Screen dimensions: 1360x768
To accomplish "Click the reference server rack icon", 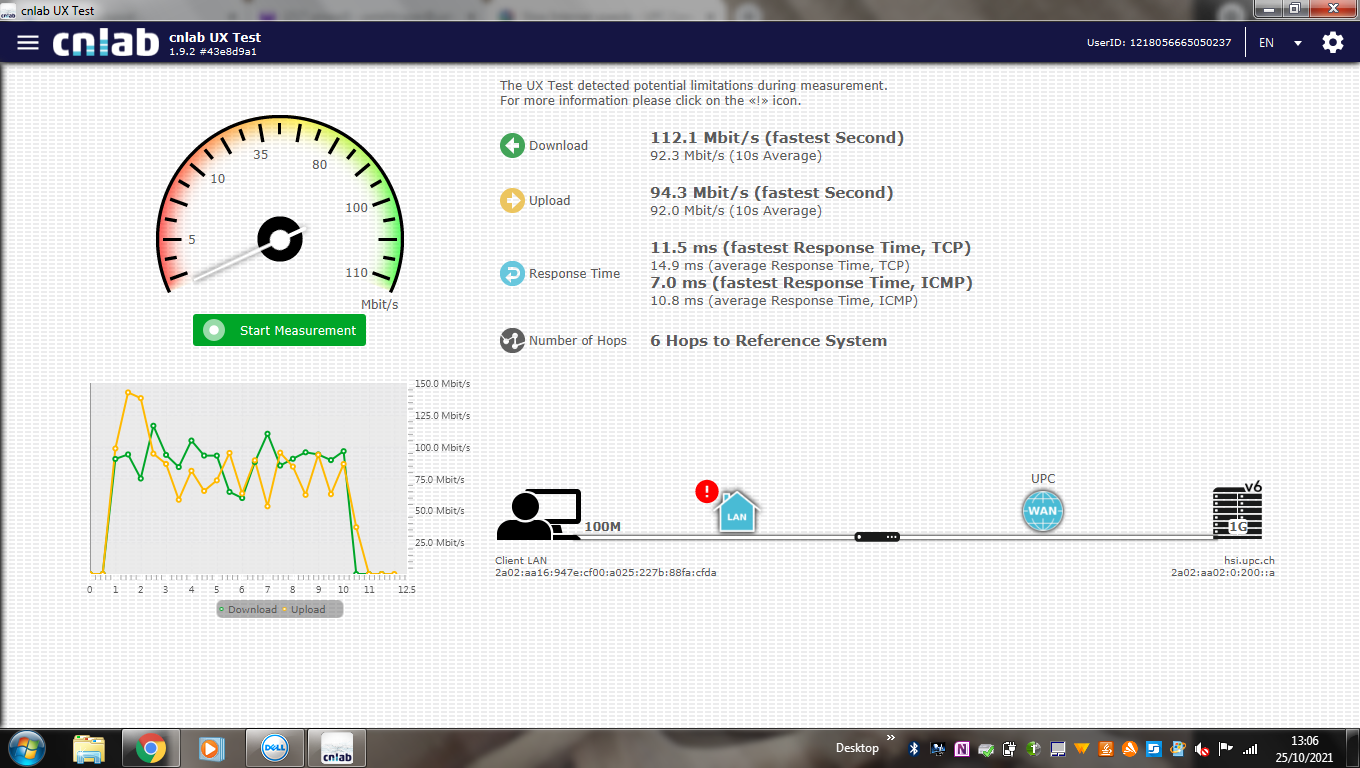I will click(1237, 512).
